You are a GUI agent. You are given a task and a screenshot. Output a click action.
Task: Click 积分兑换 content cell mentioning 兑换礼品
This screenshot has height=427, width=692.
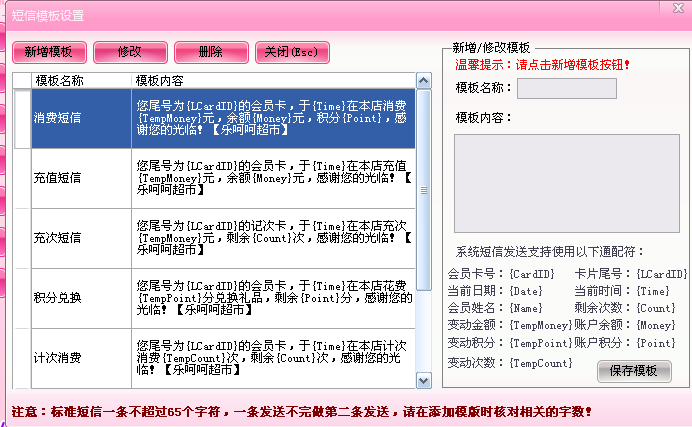[273, 298]
